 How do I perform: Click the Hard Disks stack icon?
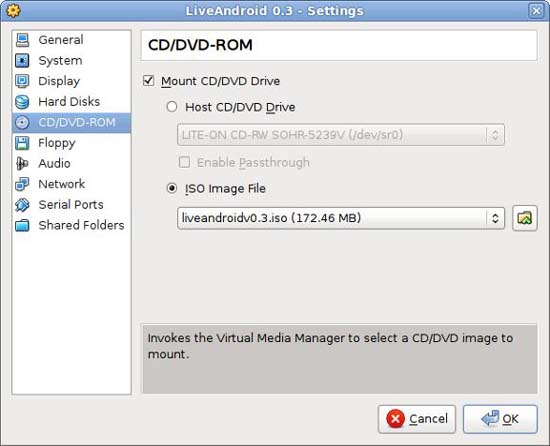[x=22, y=102]
